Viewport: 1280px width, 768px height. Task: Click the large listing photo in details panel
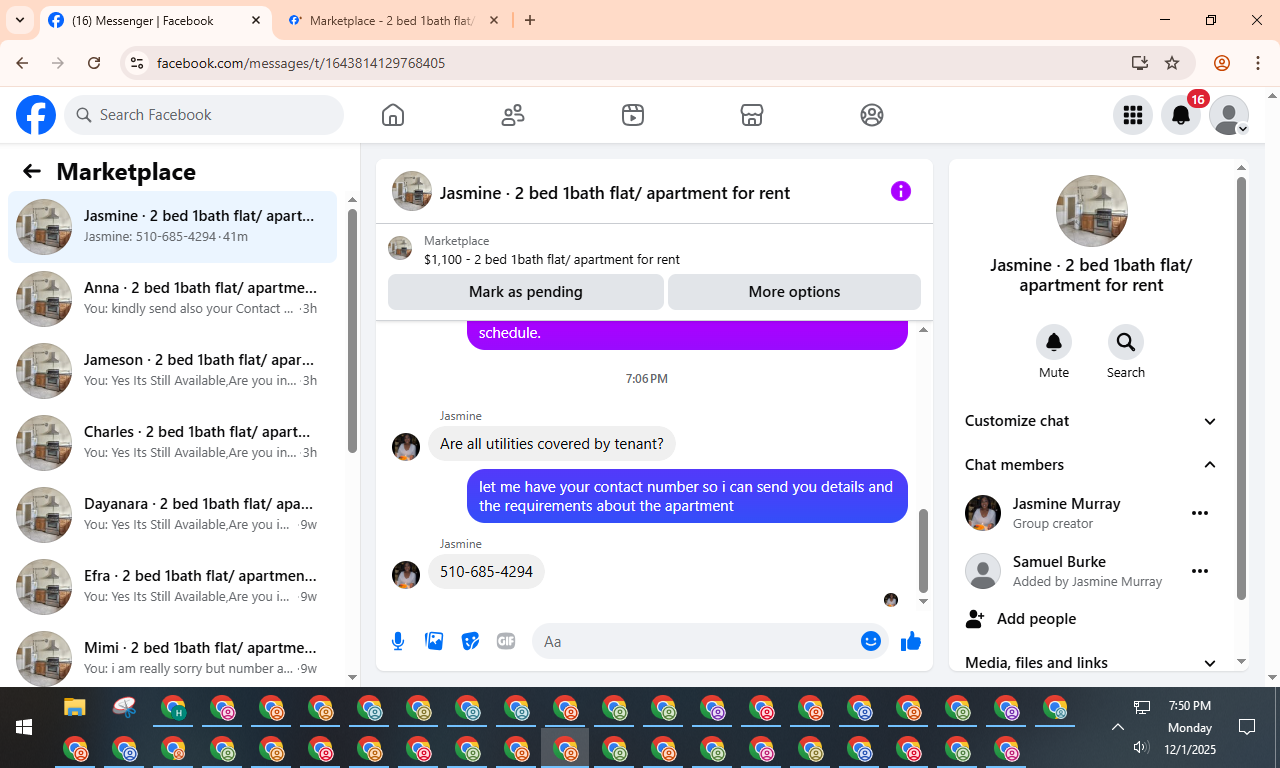(x=1092, y=211)
